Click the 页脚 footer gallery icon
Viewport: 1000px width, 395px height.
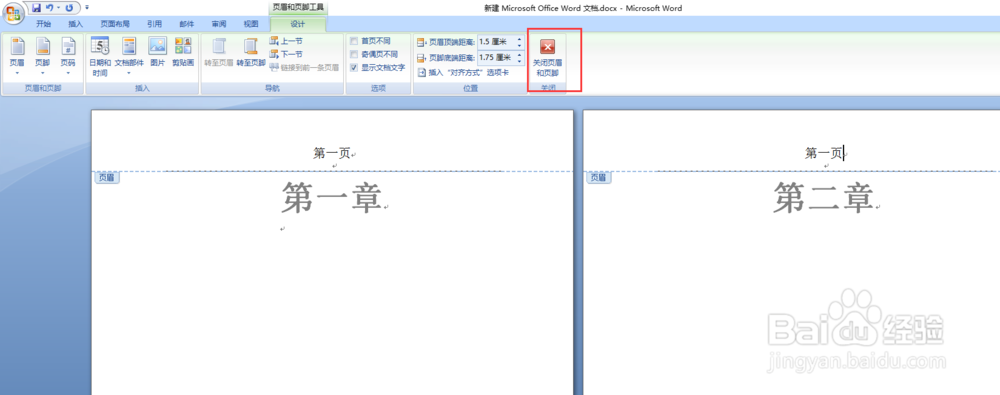[x=43, y=47]
